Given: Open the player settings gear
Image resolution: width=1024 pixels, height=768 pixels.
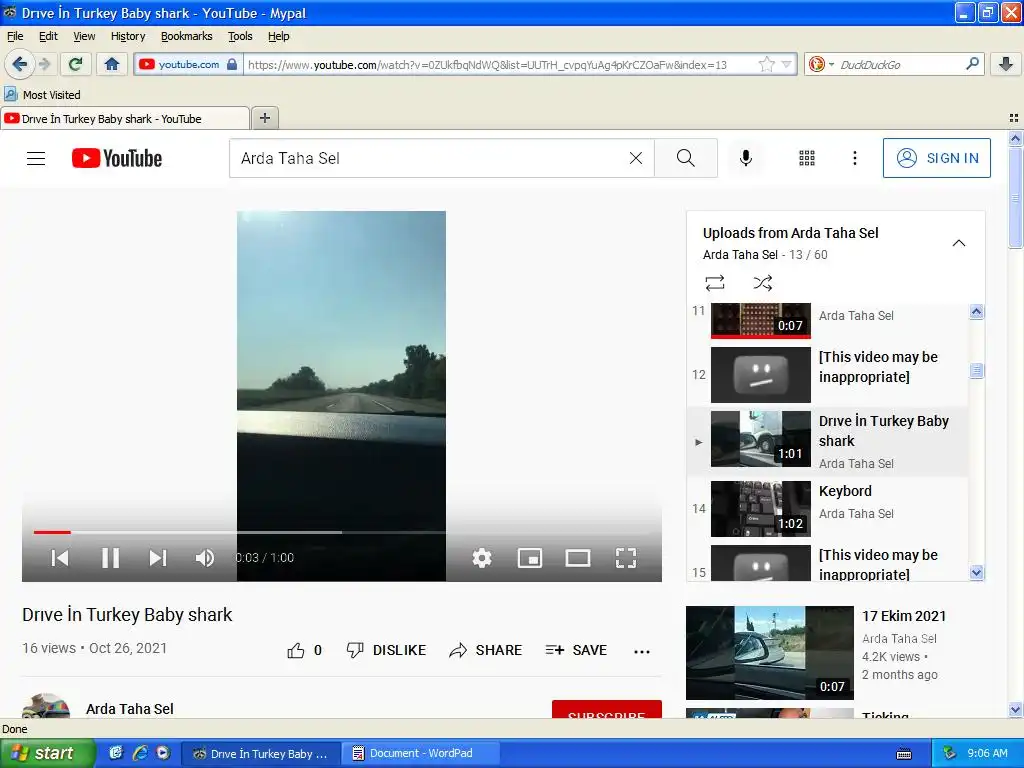Looking at the screenshot, I should point(482,558).
